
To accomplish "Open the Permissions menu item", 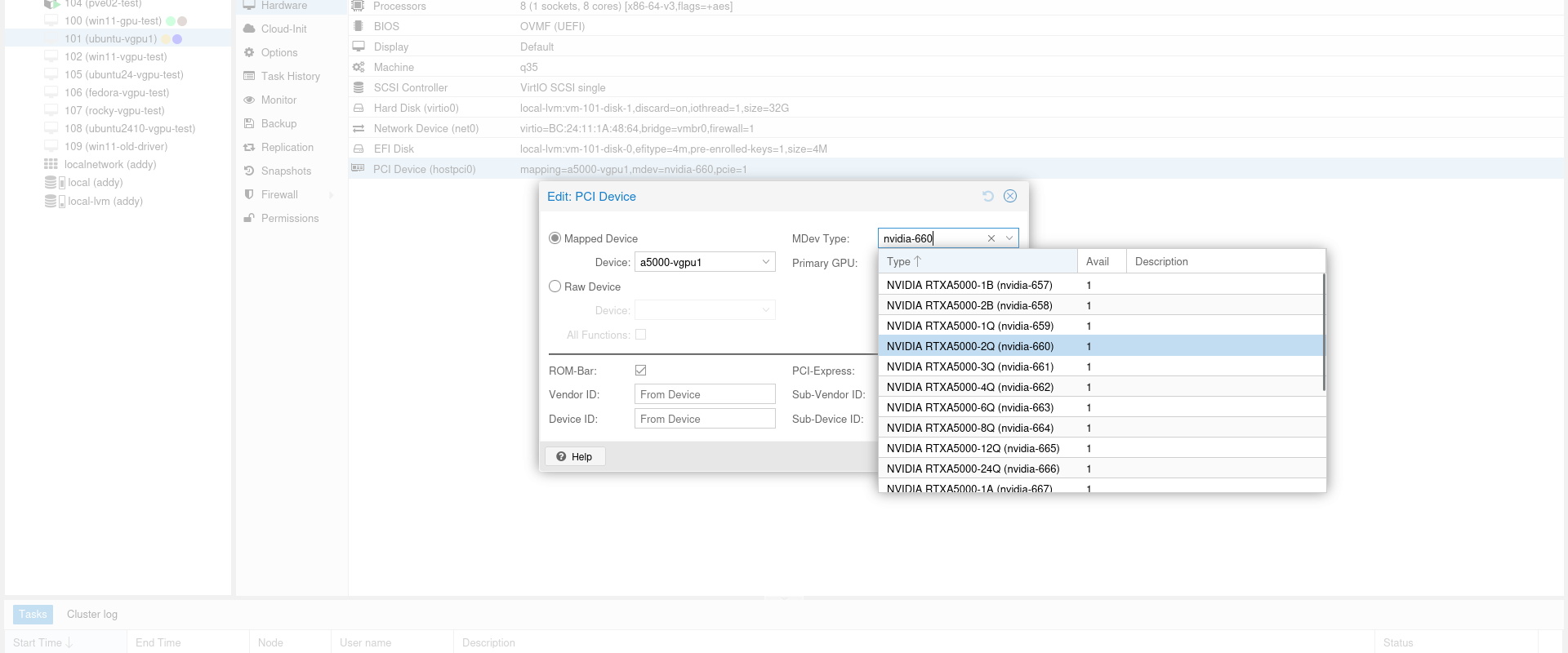I will pyautogui.click(x=292, y=218).
